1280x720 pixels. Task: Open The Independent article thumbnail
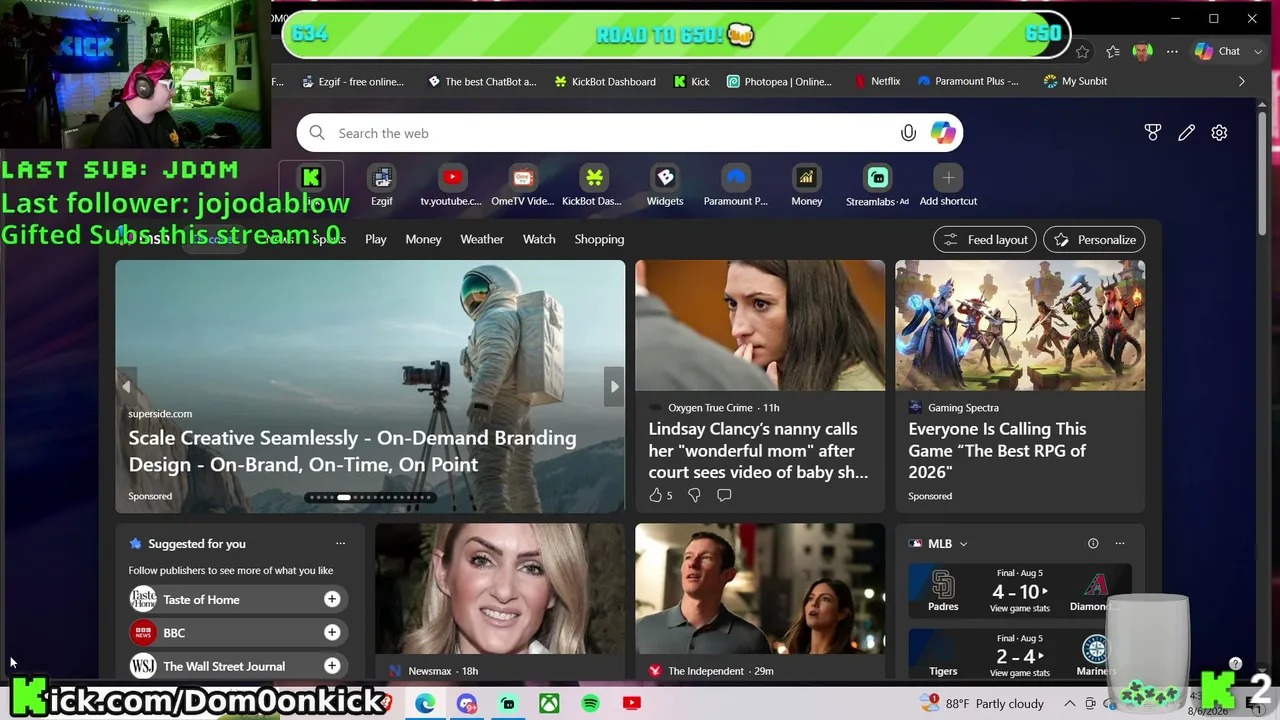(760, 590)
